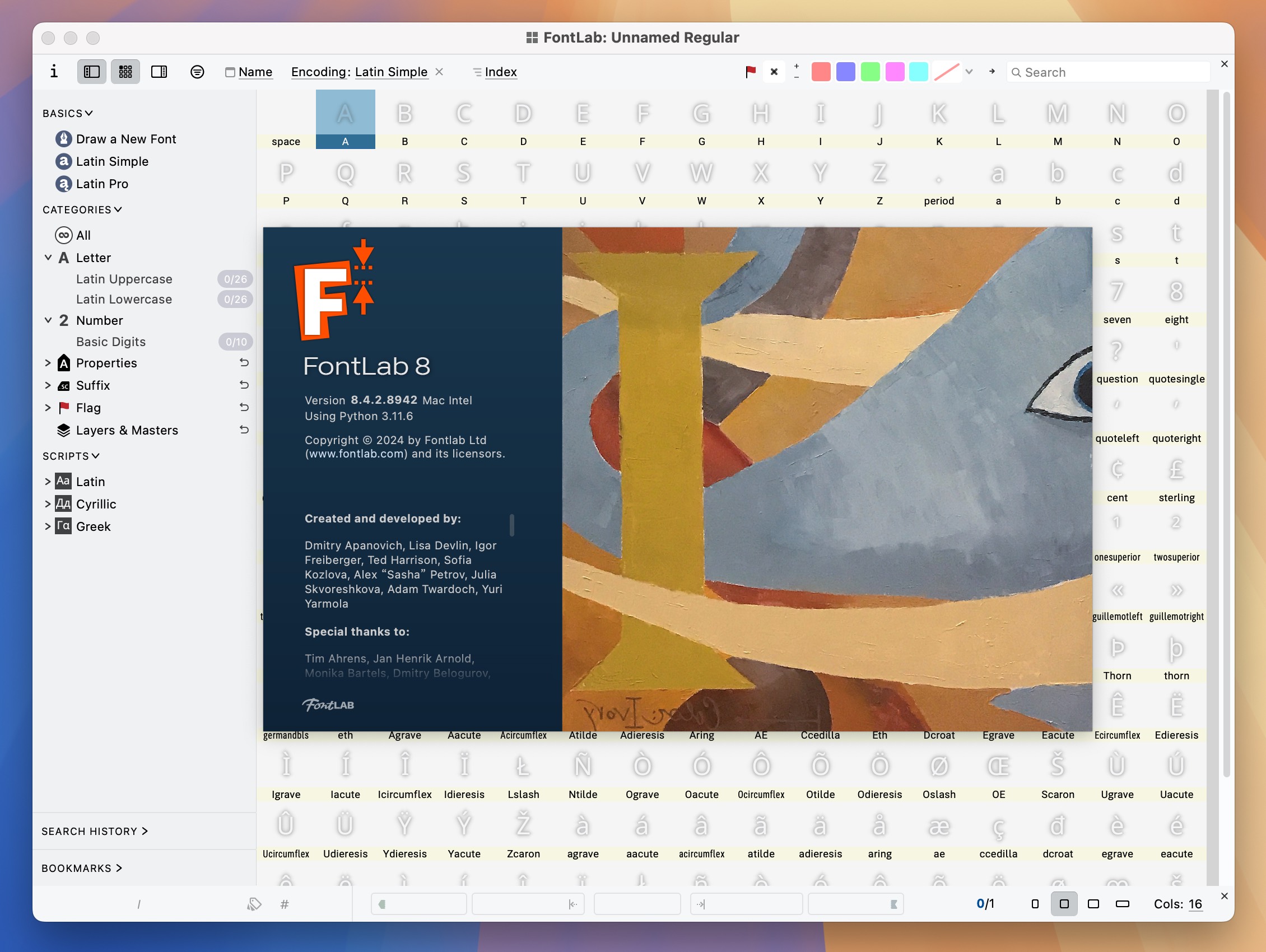Apply the green color flag swatch
The height and width of the screenshot is (952, 1266).
point(870,72)
